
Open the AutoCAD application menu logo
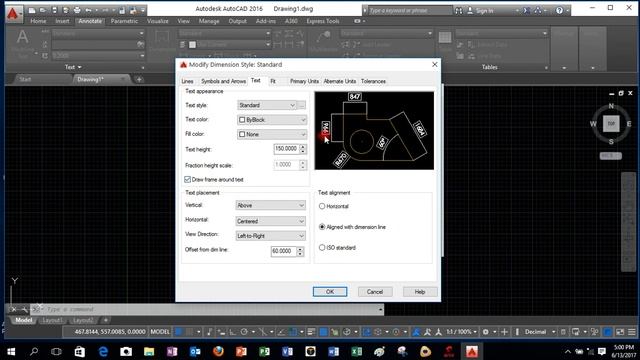[x=13, y=13]
